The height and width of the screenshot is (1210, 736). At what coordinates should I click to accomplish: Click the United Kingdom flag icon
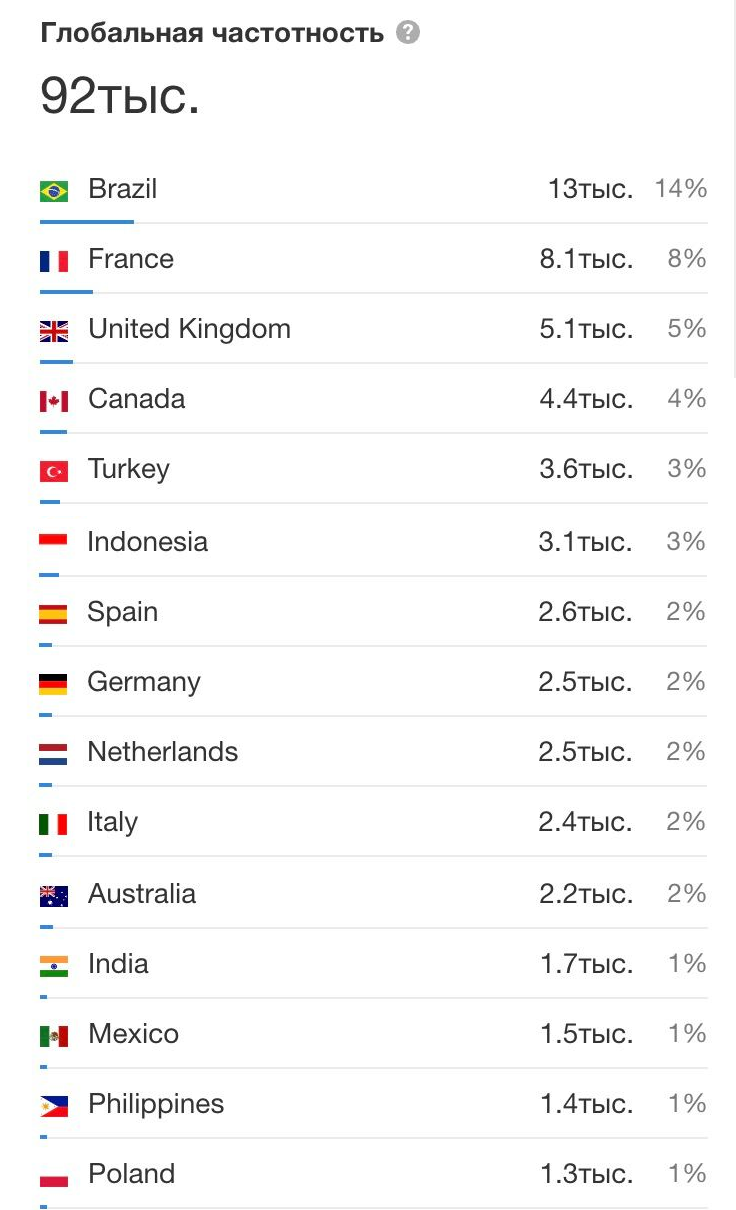(54, 331)
